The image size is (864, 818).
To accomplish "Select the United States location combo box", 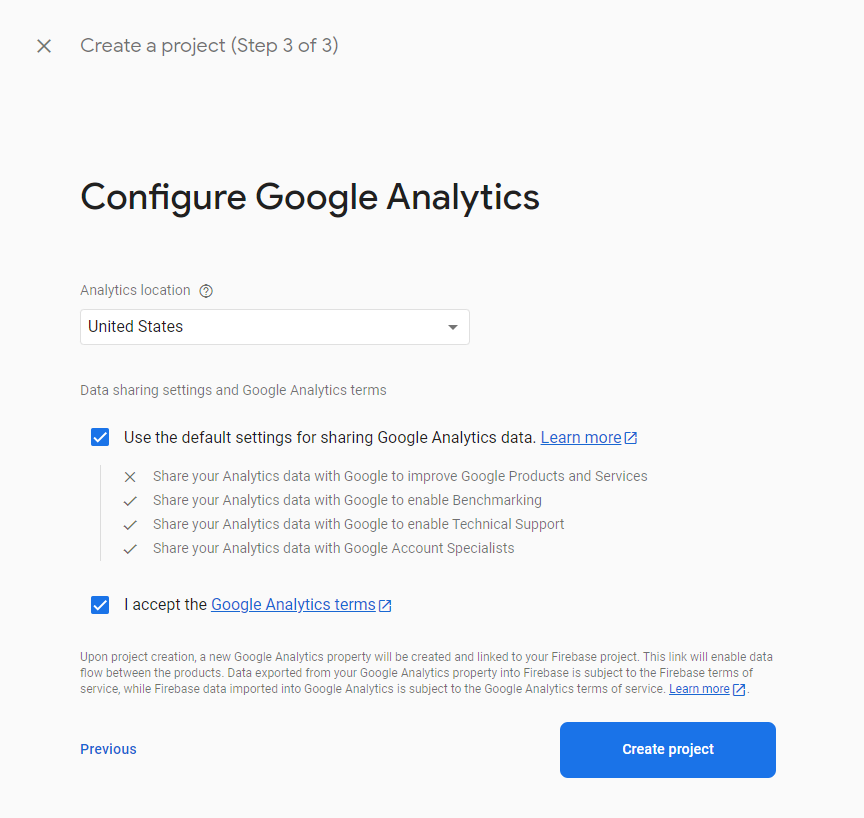I will click(275, 327).
